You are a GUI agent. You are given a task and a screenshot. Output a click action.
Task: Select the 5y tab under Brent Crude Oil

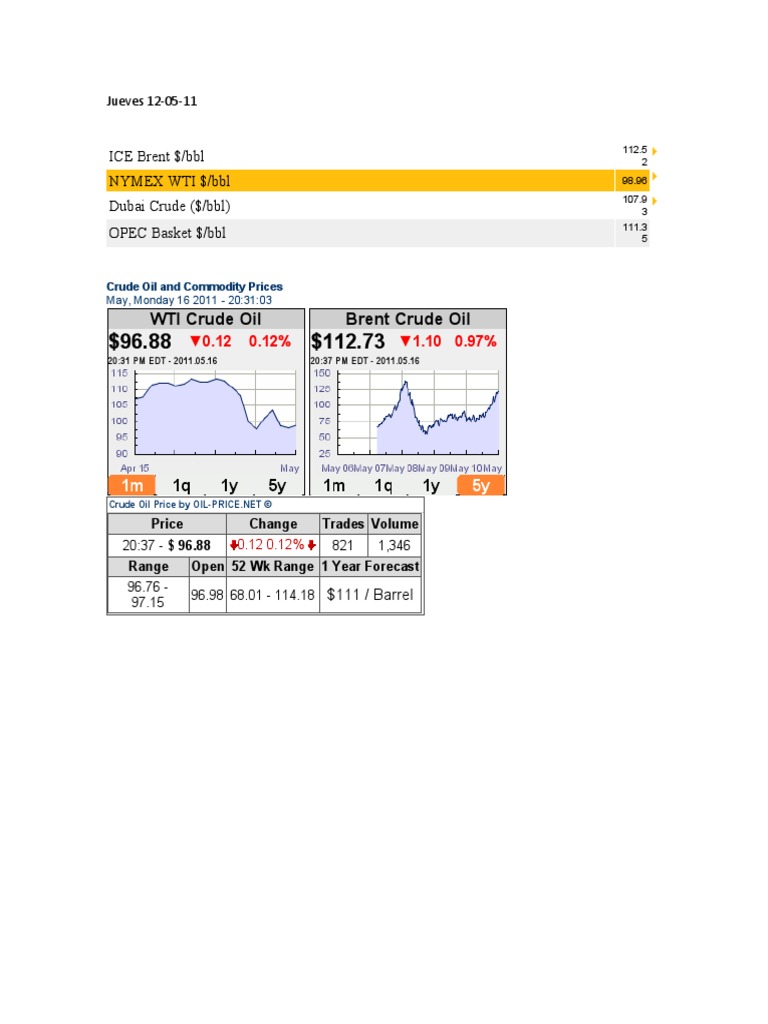pyautogui.click(x=481, y=485)
